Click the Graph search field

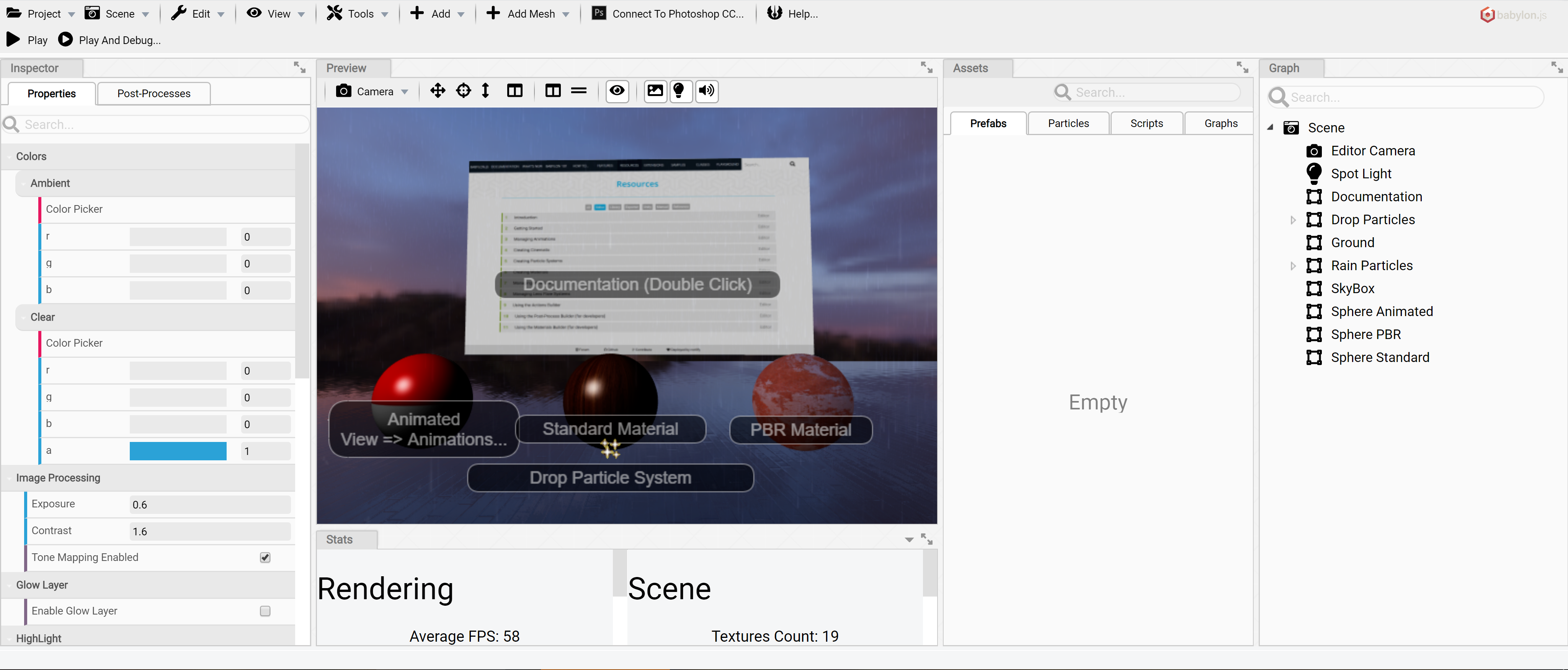pyautogui.click(x=1405, y=97)
